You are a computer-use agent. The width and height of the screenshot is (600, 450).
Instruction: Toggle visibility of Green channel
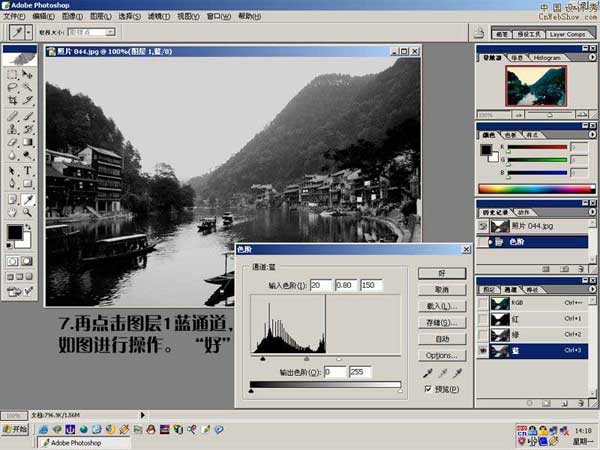coord(483,335)
